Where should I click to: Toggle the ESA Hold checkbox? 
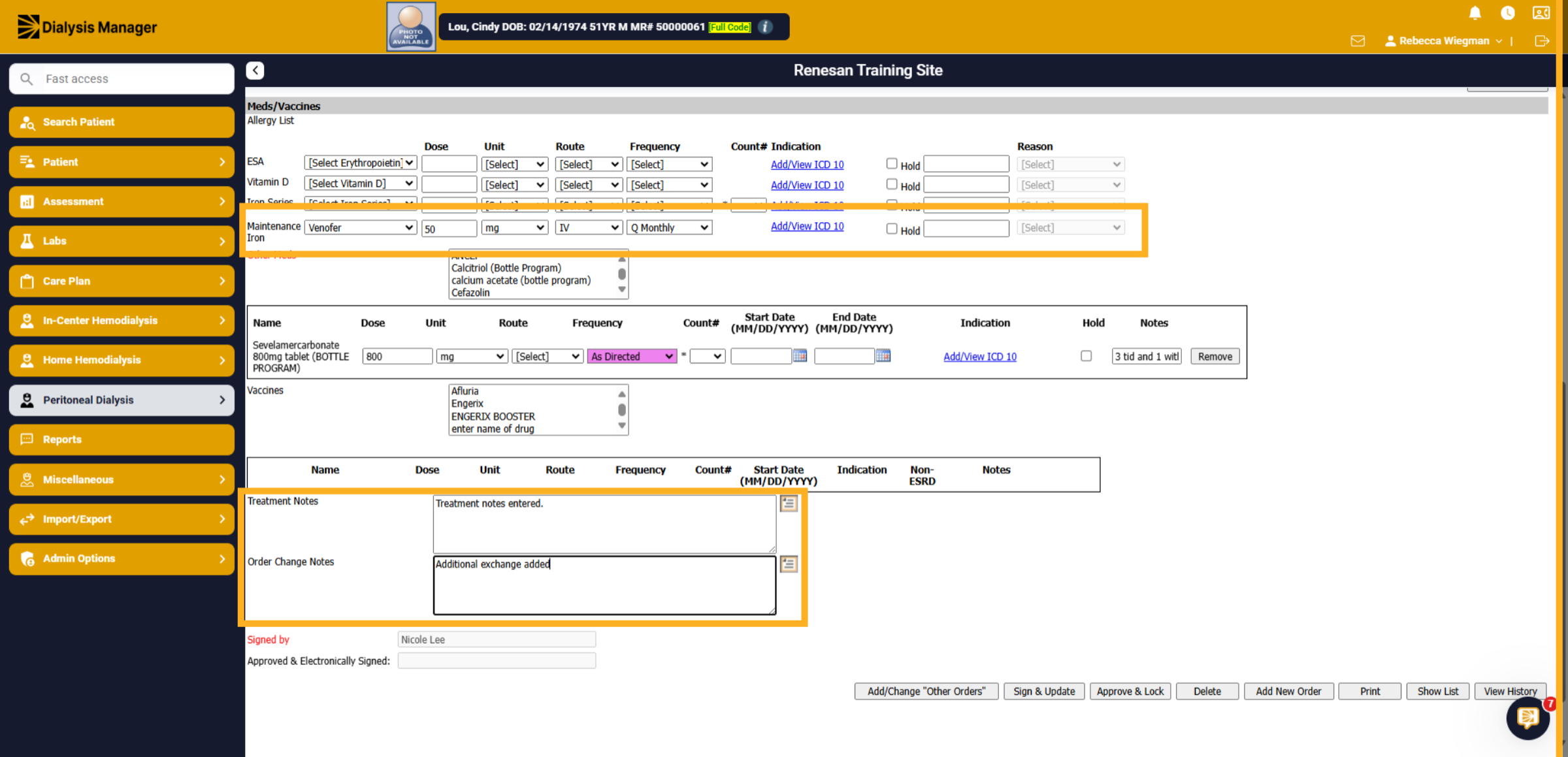coord(892,163)
